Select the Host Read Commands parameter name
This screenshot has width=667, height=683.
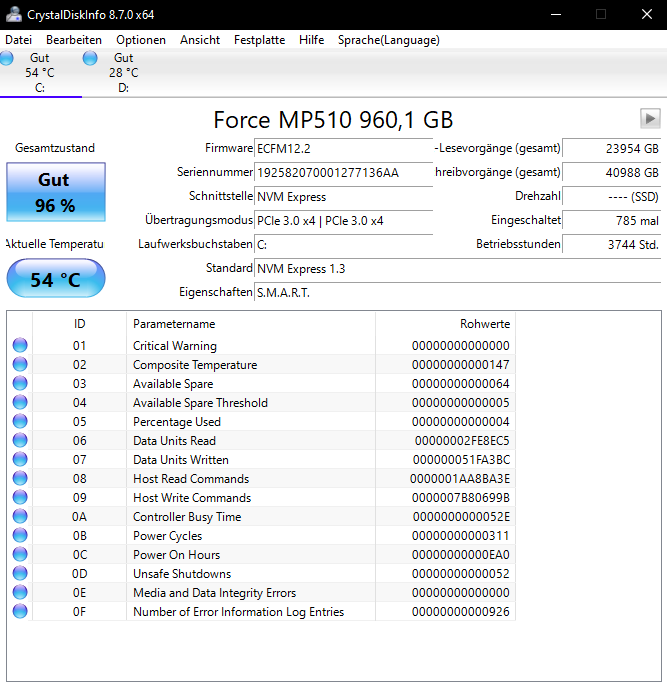(x=191, y=479)
